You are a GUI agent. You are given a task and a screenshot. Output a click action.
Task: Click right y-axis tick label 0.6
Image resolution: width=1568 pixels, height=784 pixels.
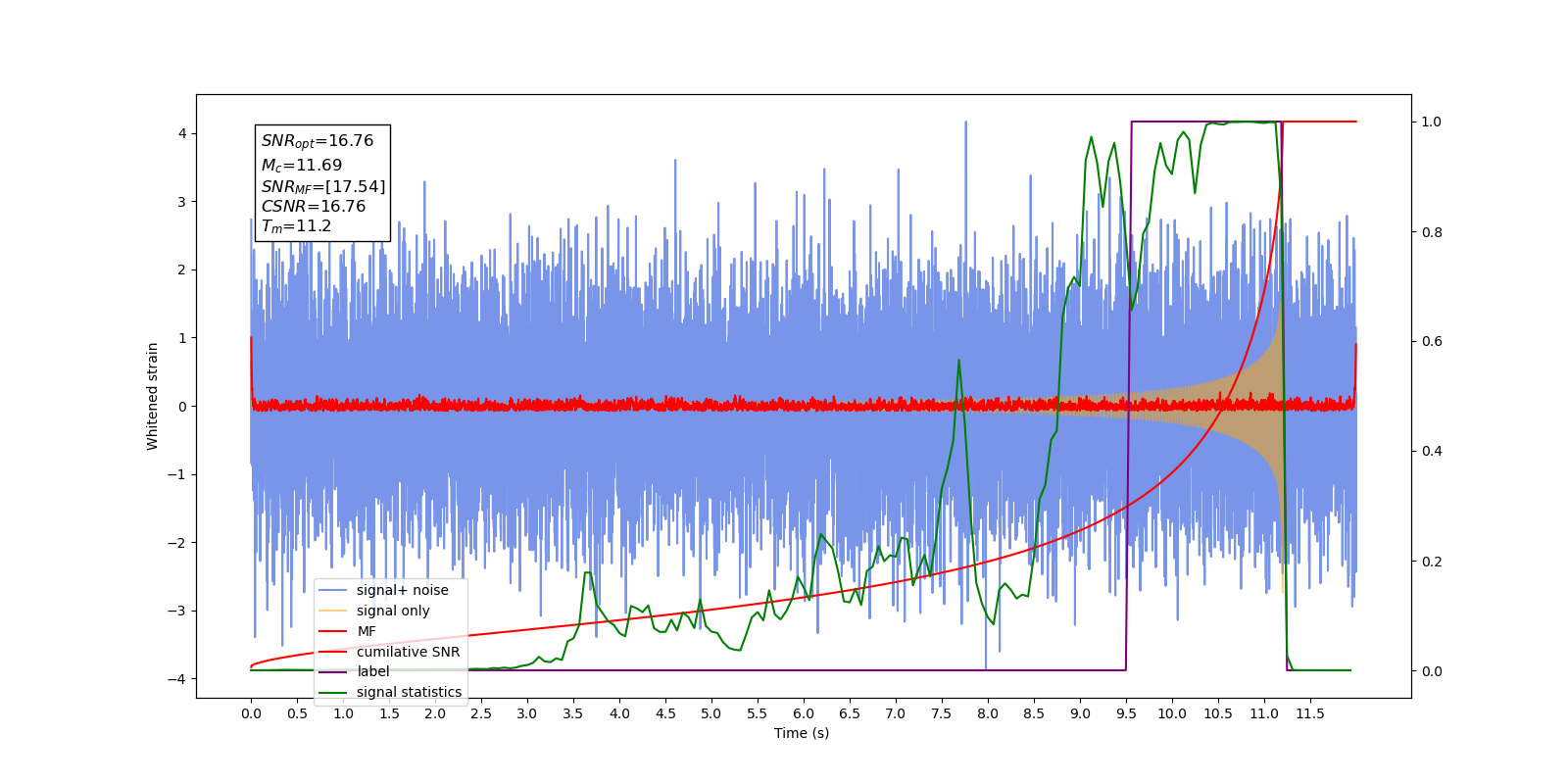click(x=1432, y=342)
